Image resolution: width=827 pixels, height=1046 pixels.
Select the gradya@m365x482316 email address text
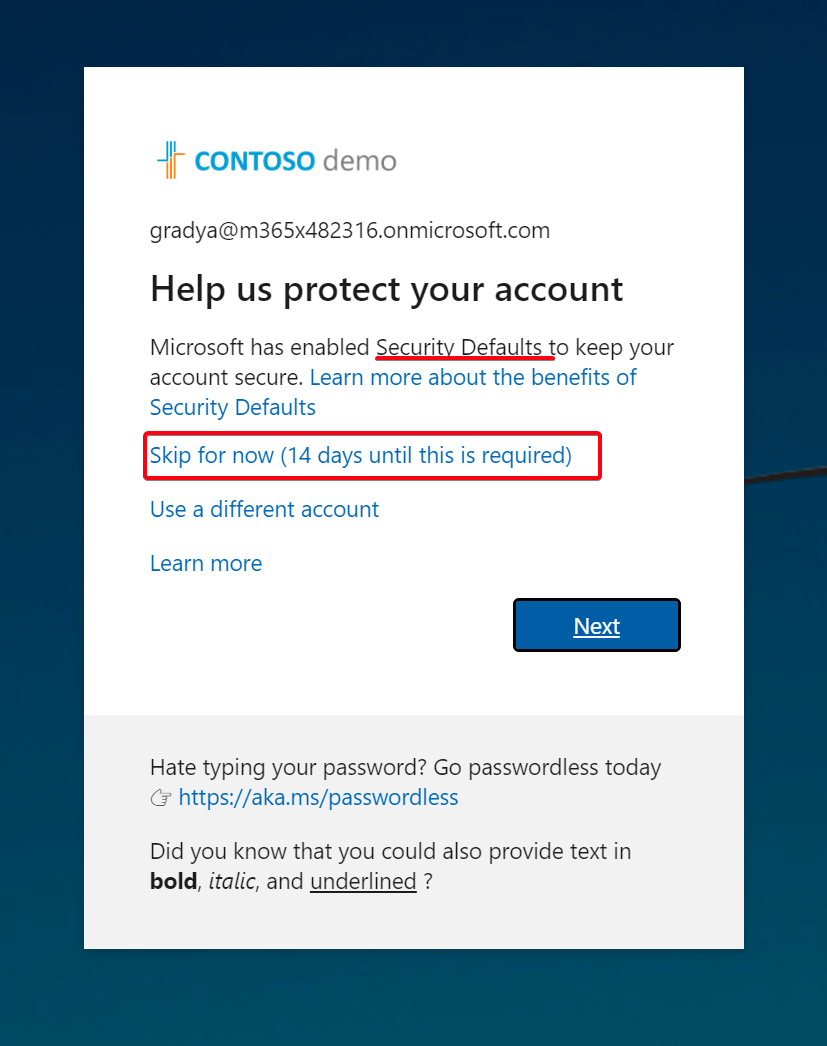pyautogui.click(x=350, y=230)
